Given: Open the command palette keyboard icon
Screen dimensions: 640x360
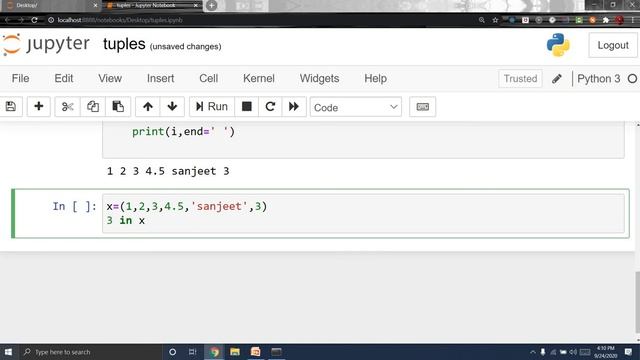Looking at the screenshot, I should tap(422, 107).
